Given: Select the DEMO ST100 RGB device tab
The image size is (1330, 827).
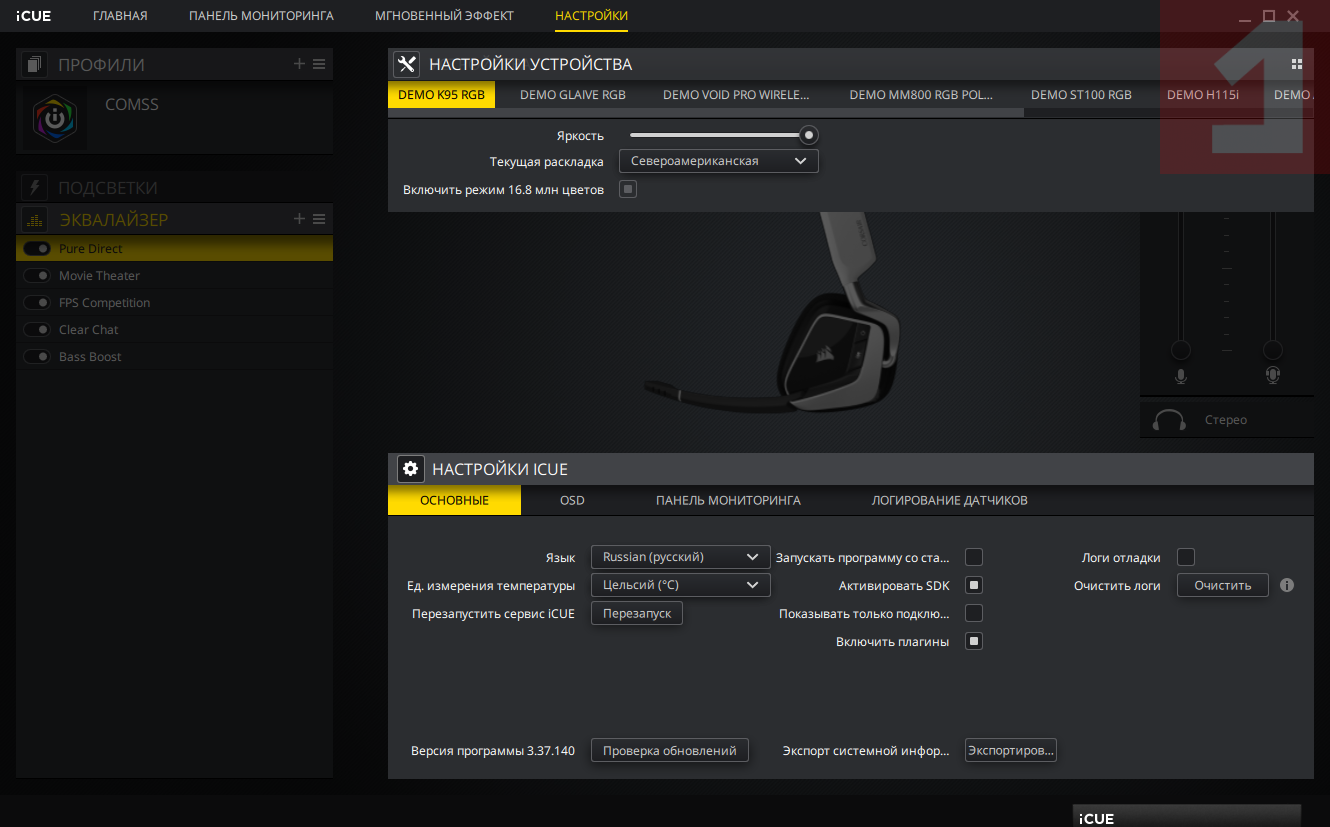Looking at the screenshot, I should point(1081,95).
